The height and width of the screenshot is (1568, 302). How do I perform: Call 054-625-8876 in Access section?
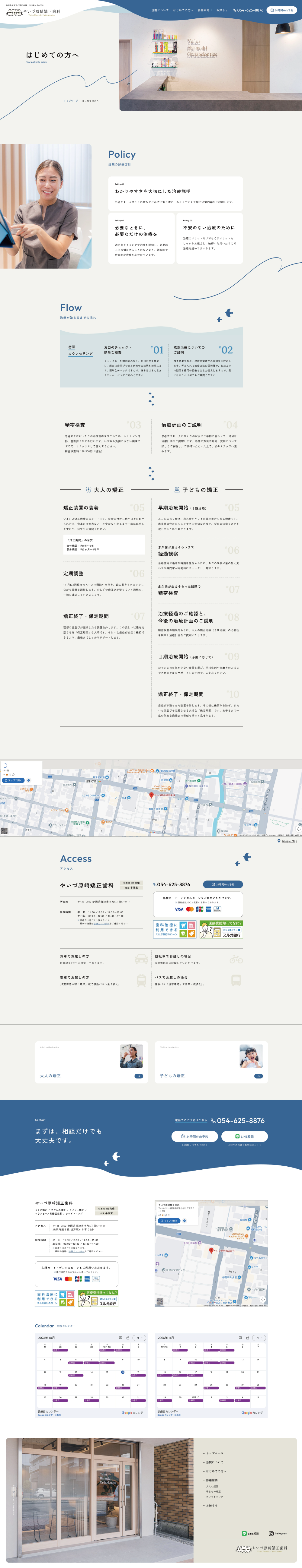172,884
